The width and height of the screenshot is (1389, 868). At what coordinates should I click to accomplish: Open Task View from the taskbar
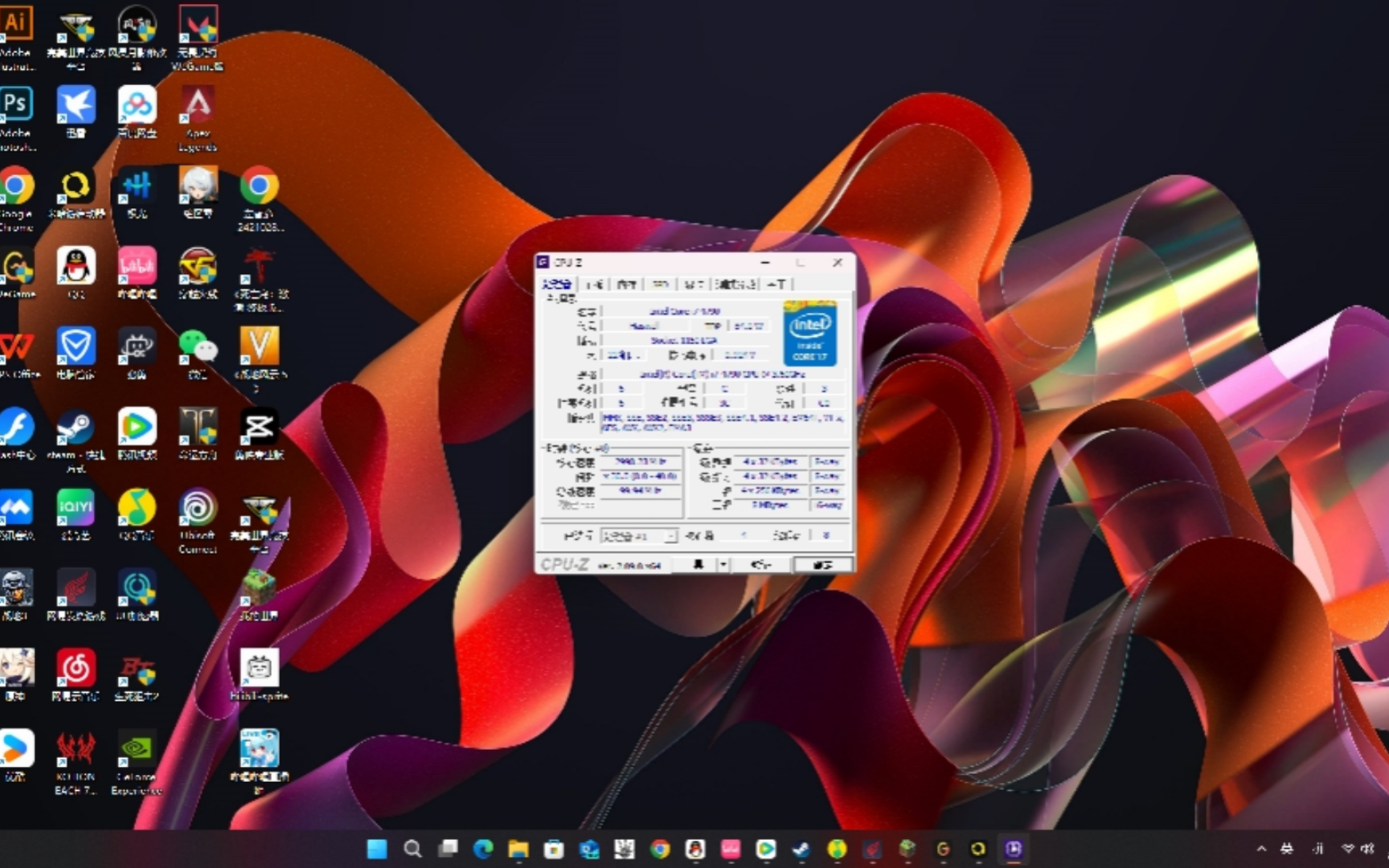coord(448,849)
